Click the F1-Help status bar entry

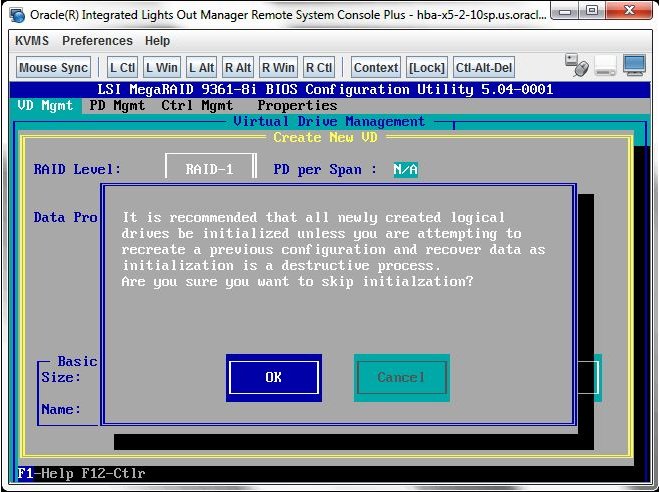point(45,473)
